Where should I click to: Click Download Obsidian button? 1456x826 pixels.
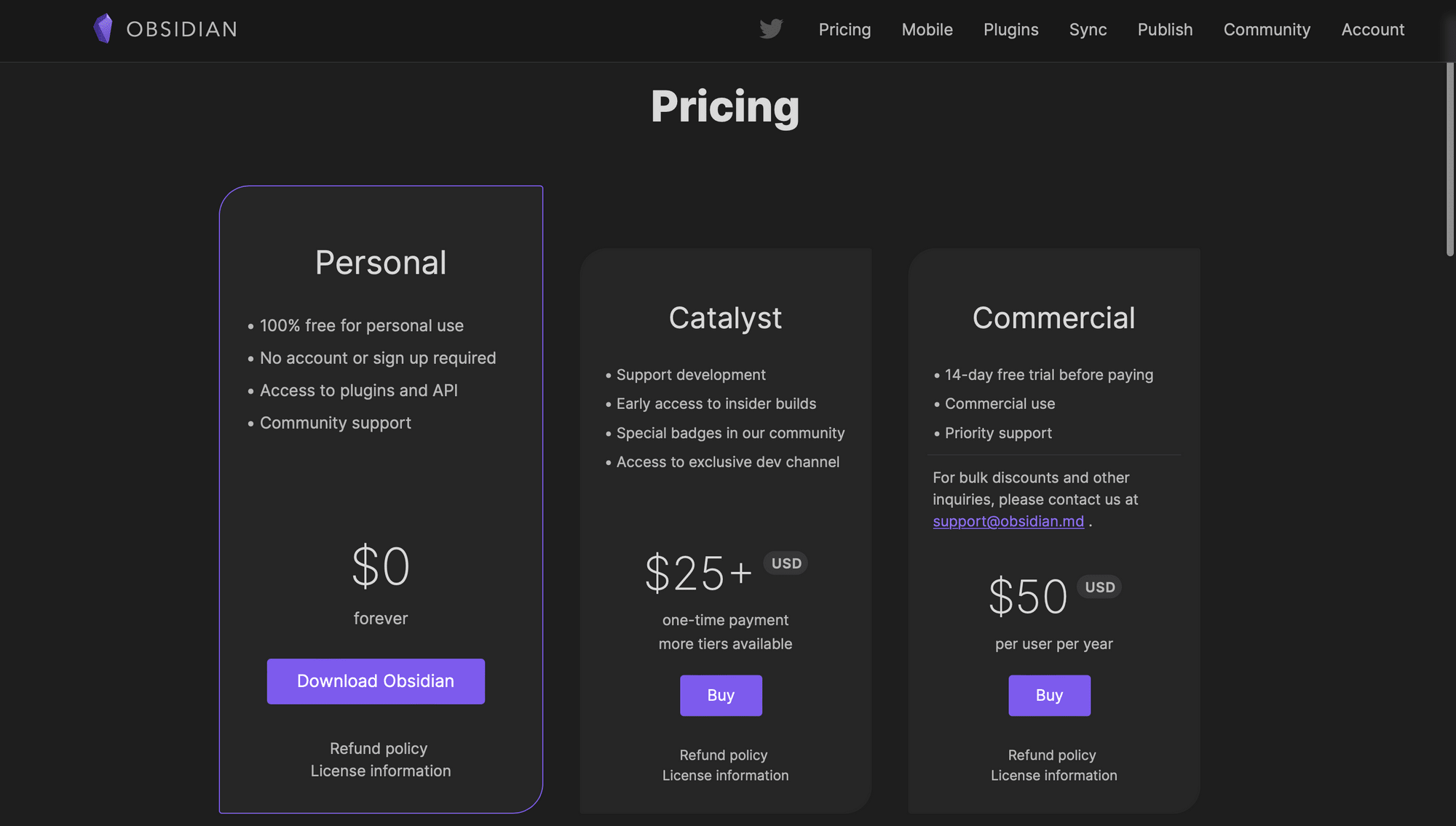(376, 681)
